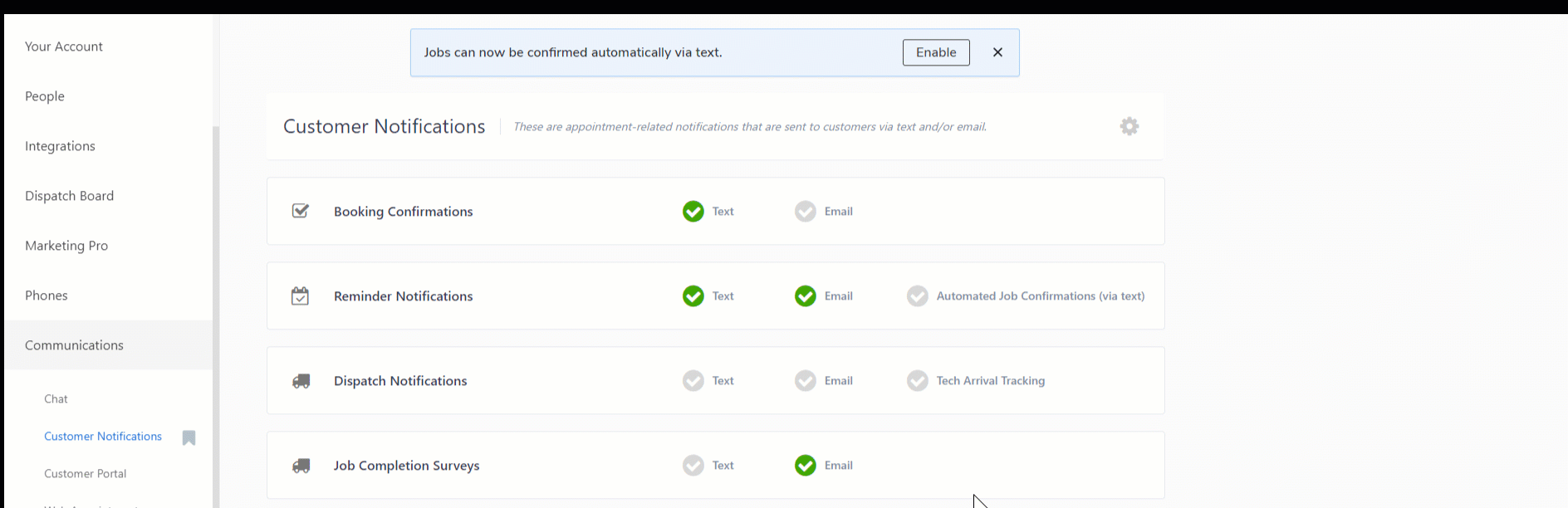
Task: Open the Reminder Notifications row
Action: (715, 296)
